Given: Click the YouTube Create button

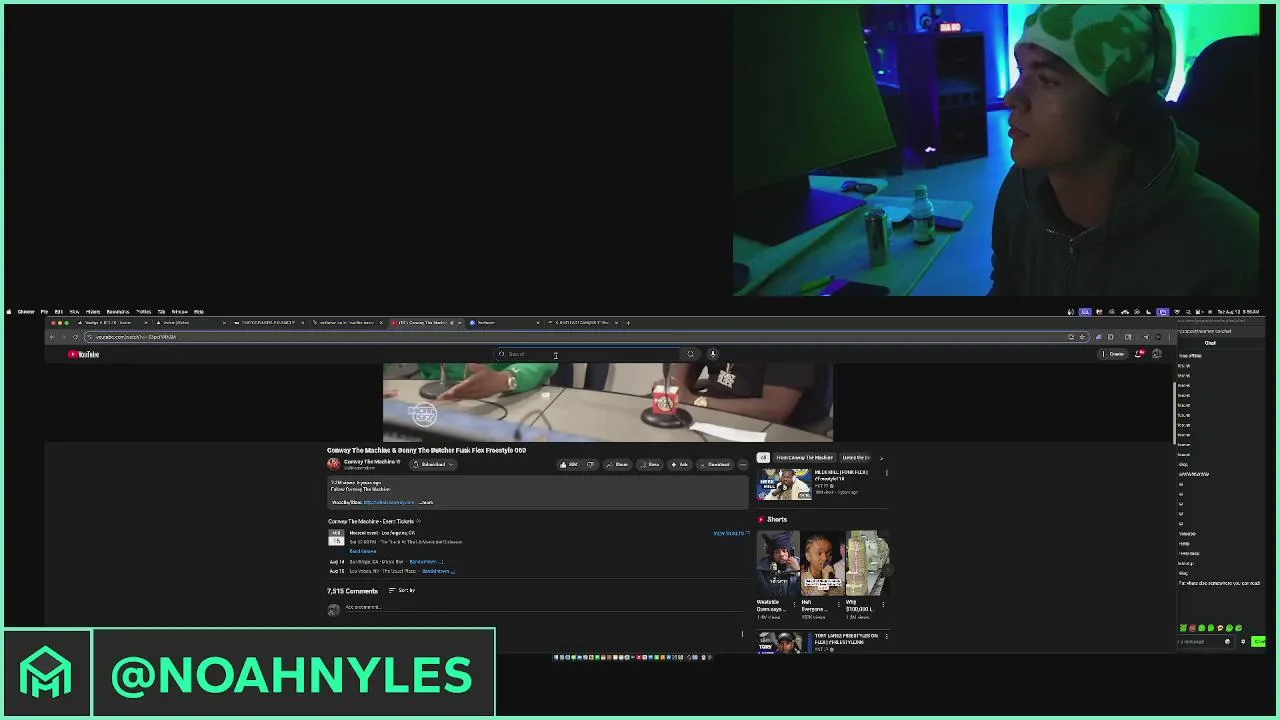Looking at the screenshot, I should tap(1114, 354).
